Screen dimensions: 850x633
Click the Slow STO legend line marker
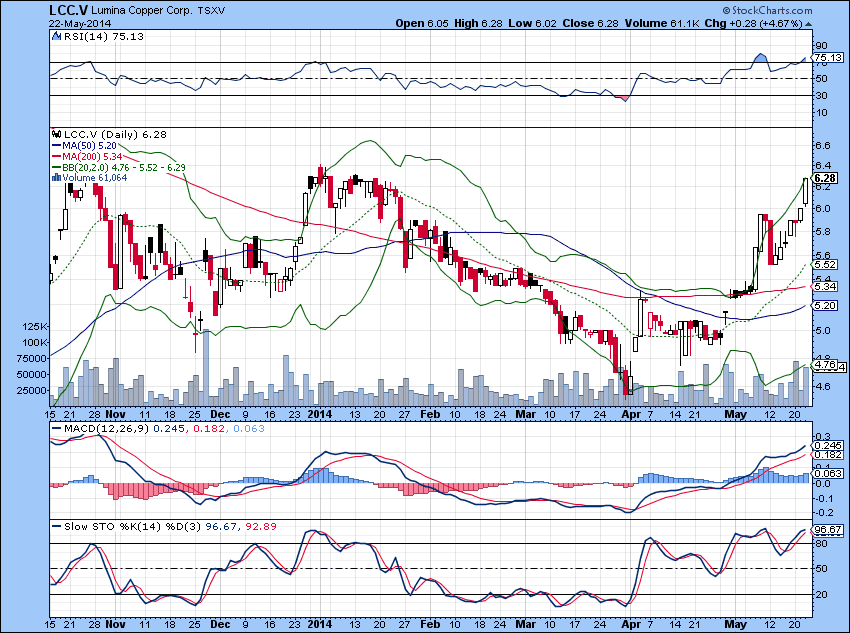pyautogui.click(x=56, y=526)
